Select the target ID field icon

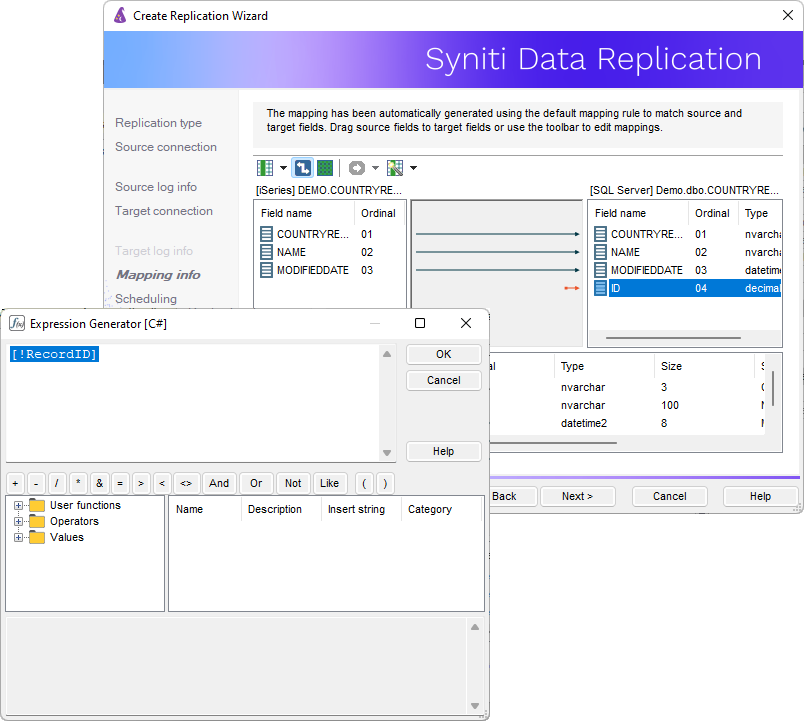pyautogui.click(x=600, y=288)
